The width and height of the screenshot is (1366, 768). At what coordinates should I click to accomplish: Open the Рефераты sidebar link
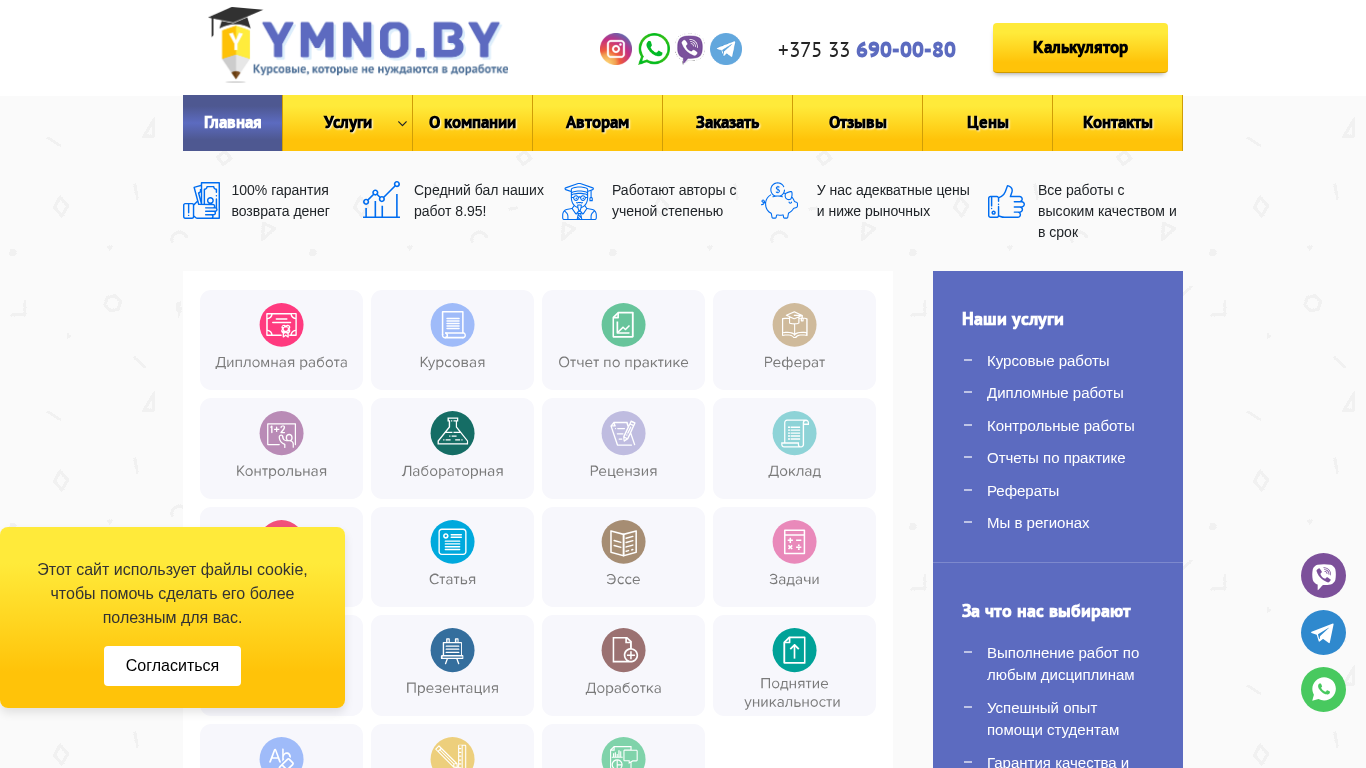1023,491
